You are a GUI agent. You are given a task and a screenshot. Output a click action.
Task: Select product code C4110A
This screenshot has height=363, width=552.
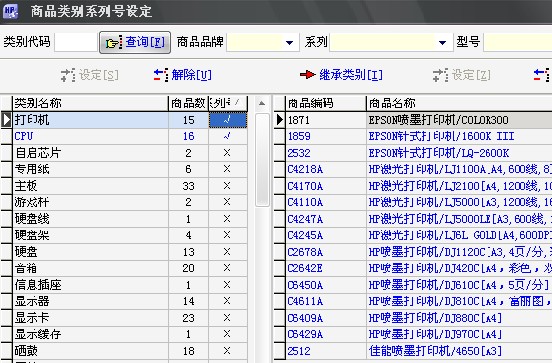(326, 202)
